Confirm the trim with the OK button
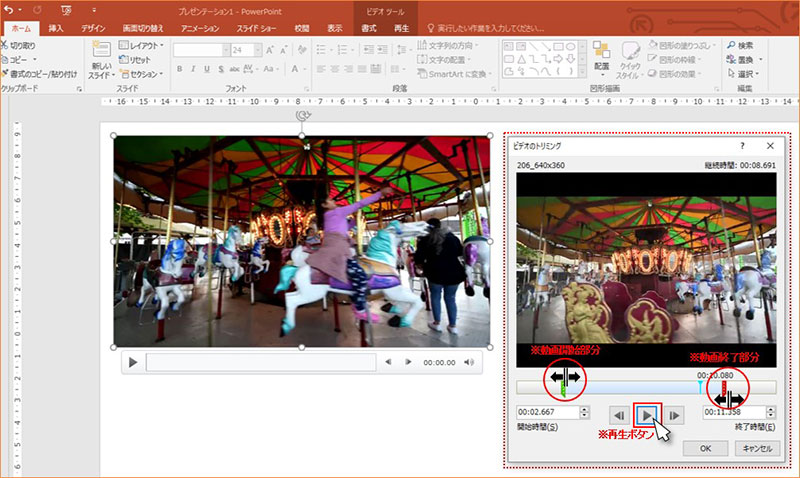 pyautogui.click(x=706, y=449)
